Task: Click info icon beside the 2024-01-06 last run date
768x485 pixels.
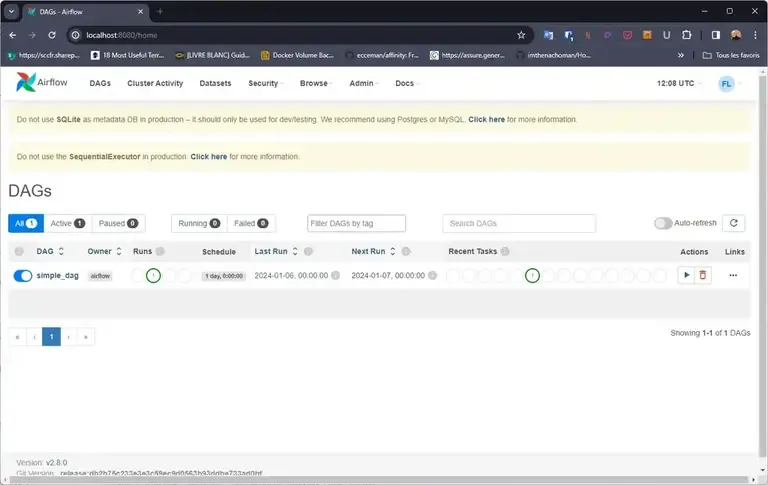Action: (336, 275)
